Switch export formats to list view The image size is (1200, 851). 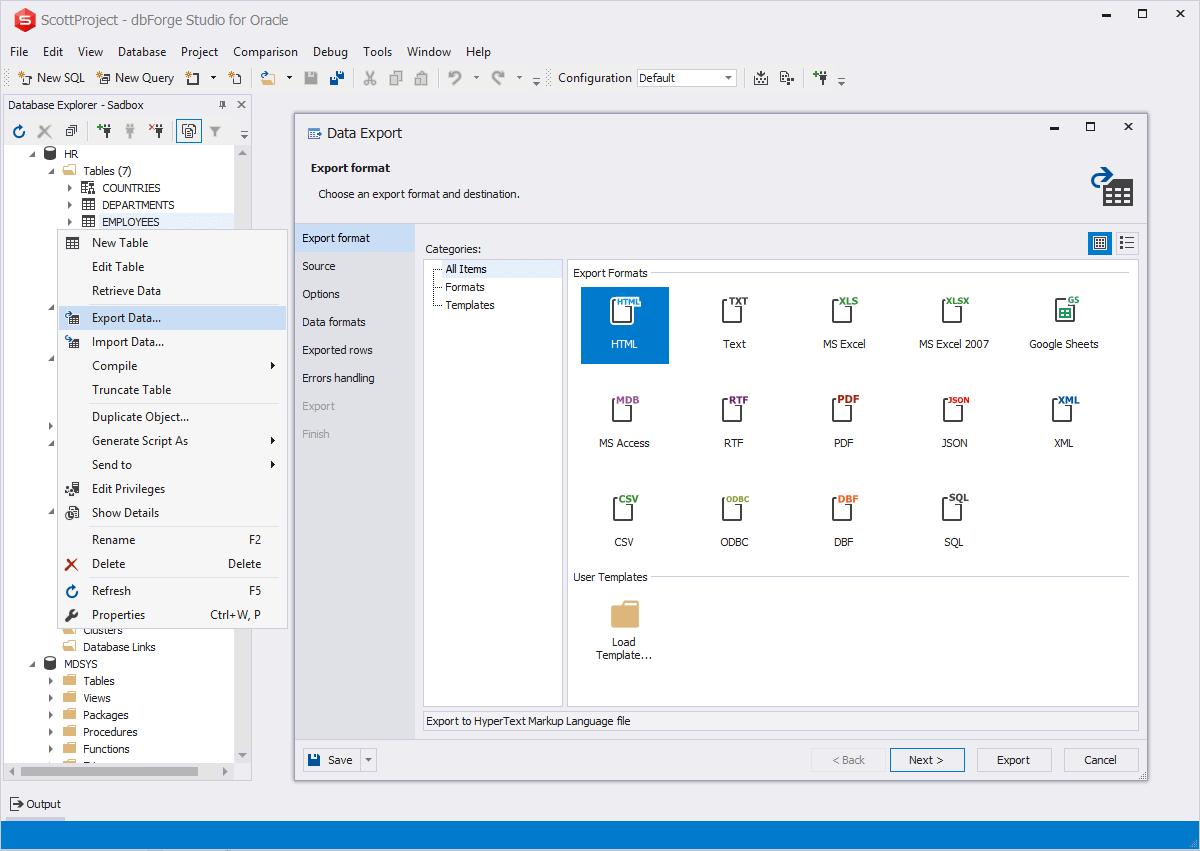pyautogui.click(x=1127, y=243)
